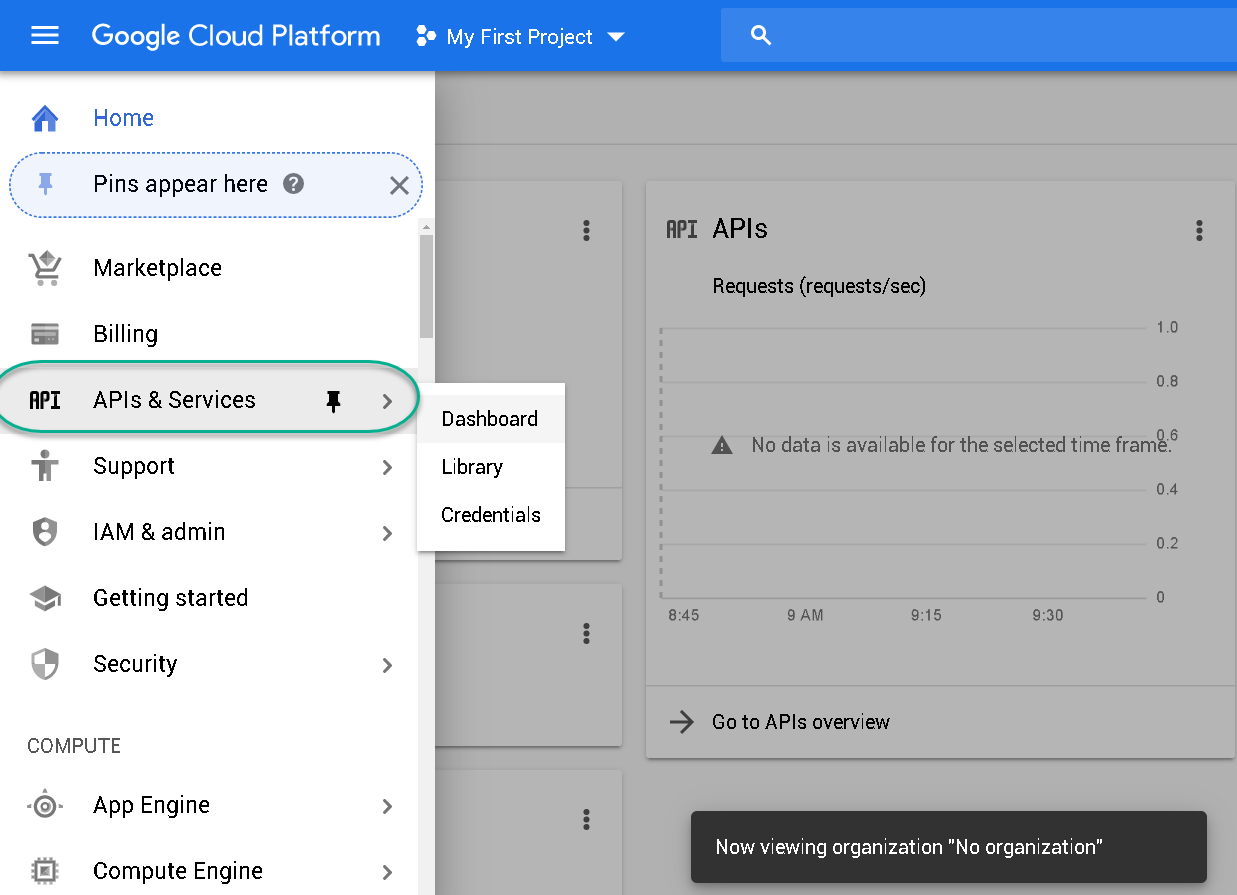
Task: Click the COMPUTE section heading
Action: 74,746
